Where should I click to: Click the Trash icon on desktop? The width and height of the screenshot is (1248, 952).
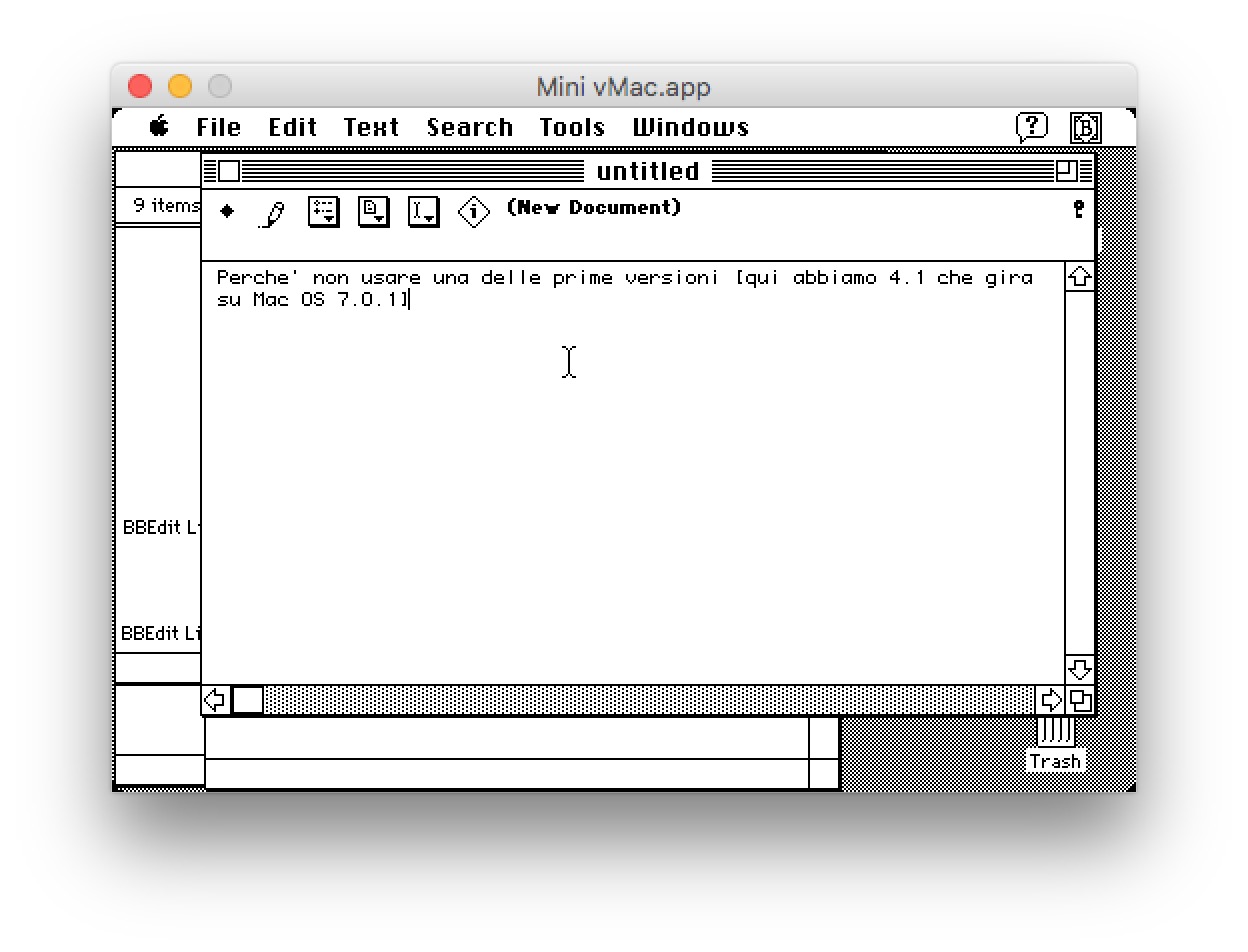click(1056, 745)
